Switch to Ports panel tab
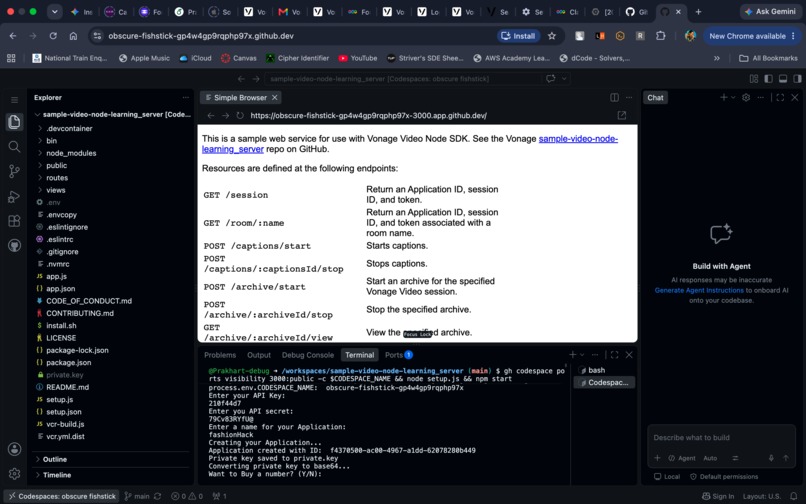Image resolution: width=806 pixels, height=504 pixels. (x=398, y=355)
